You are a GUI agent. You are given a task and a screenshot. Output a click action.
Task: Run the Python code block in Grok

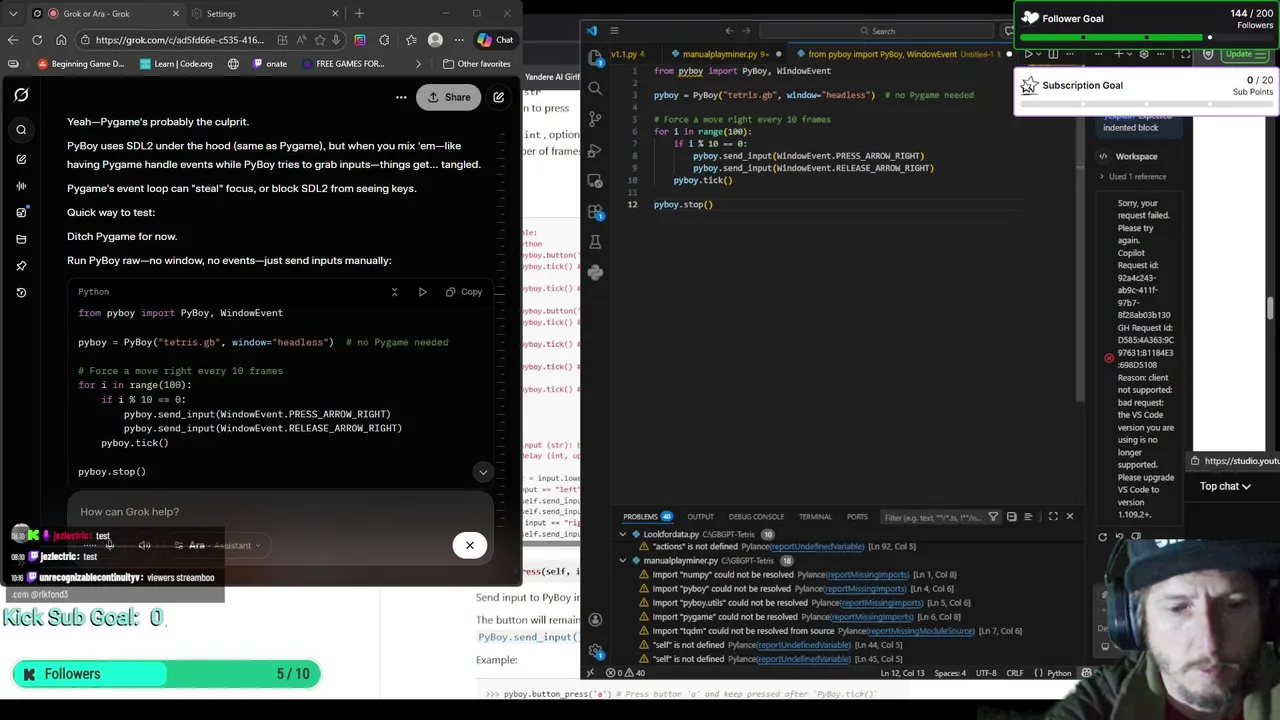422,292
